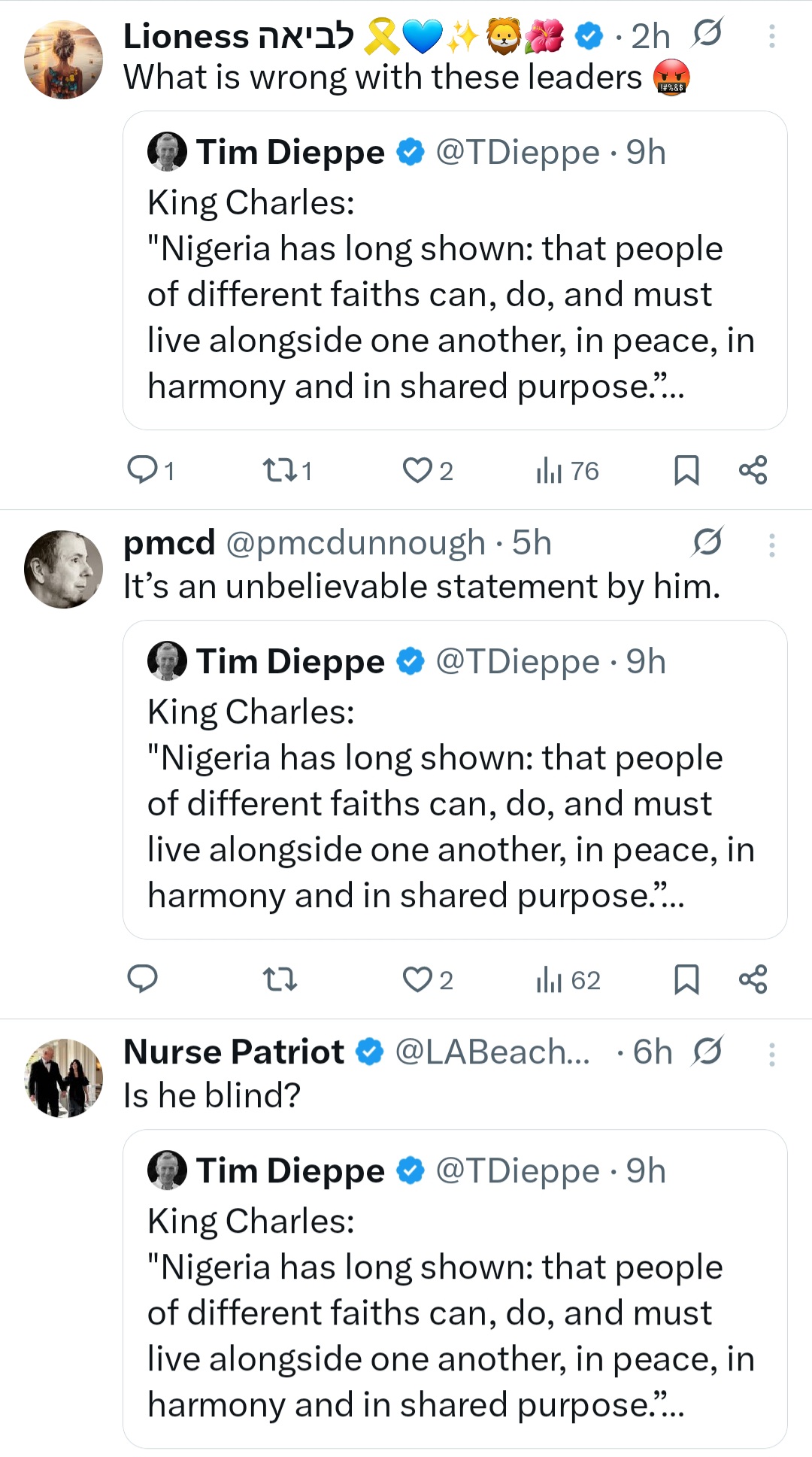Open @pmcdunnough profile handle
The height and width of the screenshot is (1457, 812).
(x=355, y=543)
